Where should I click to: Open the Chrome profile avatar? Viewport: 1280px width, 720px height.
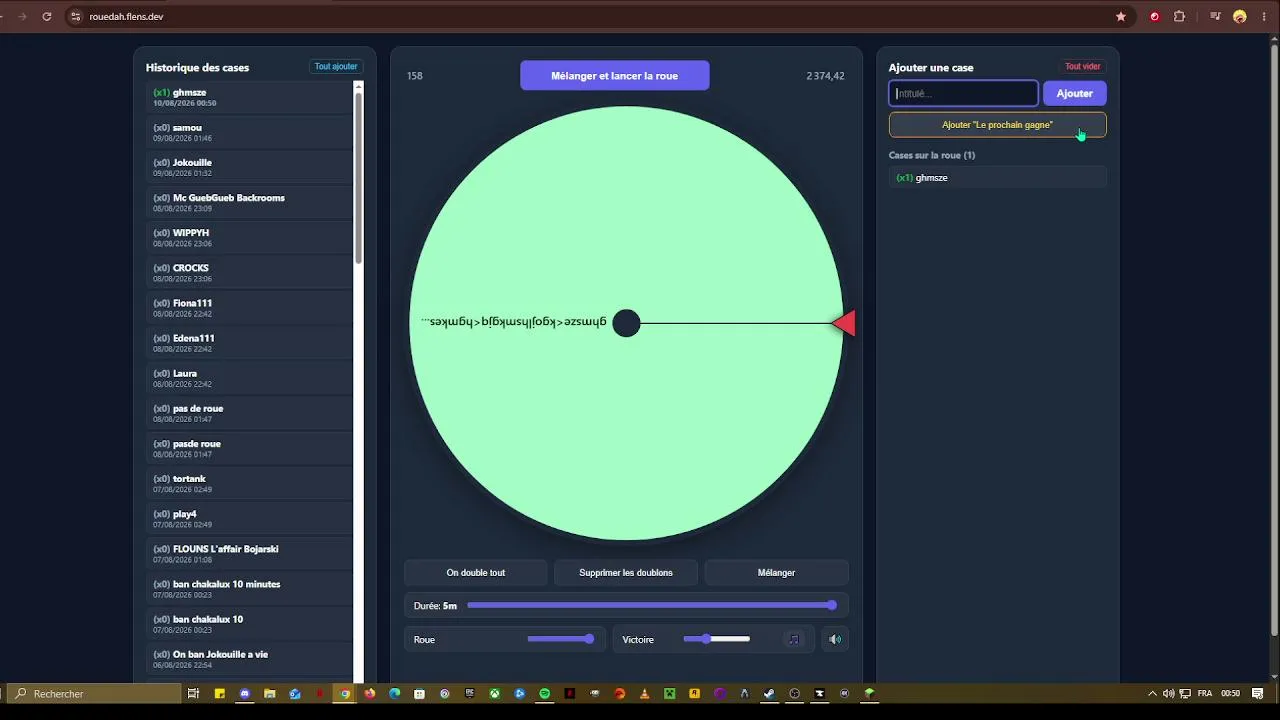tap(1240, 16)
